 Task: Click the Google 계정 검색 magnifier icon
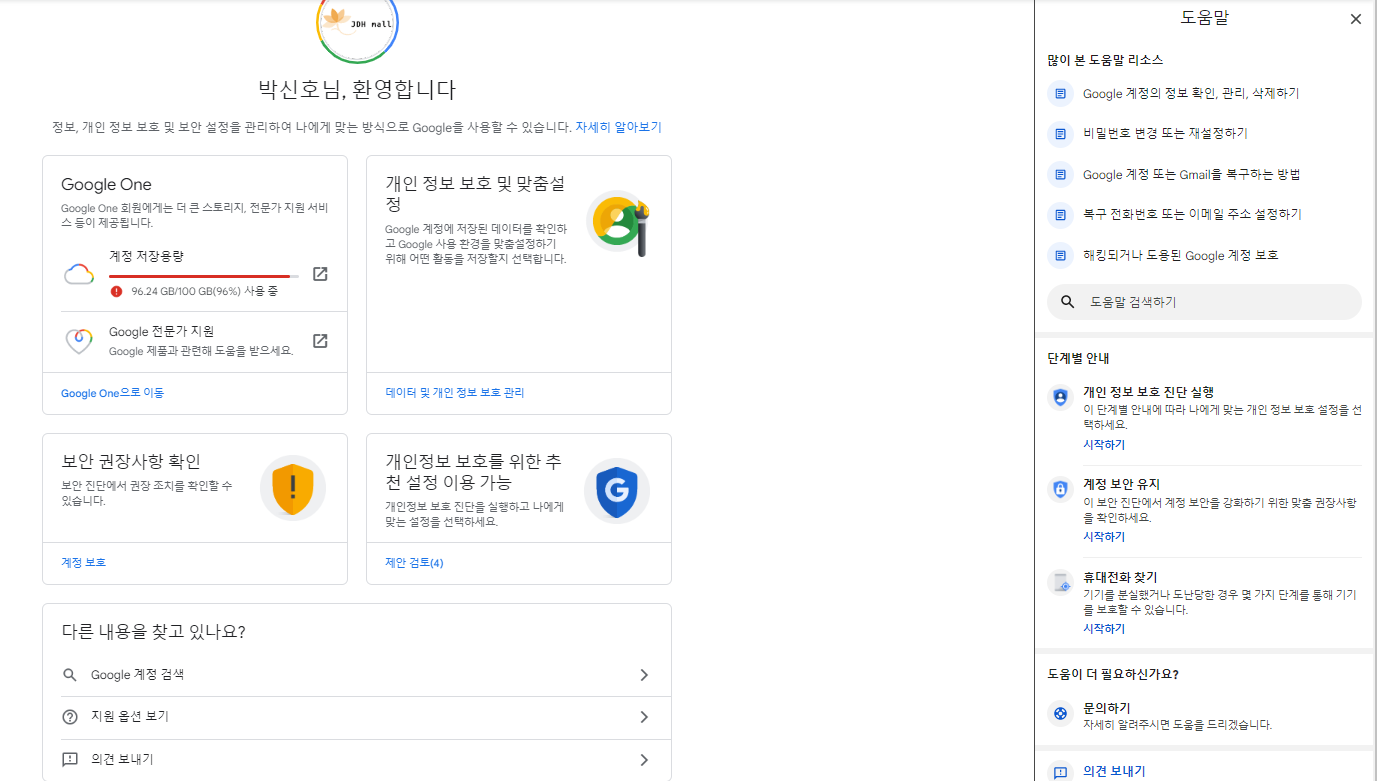coord(70,675)
